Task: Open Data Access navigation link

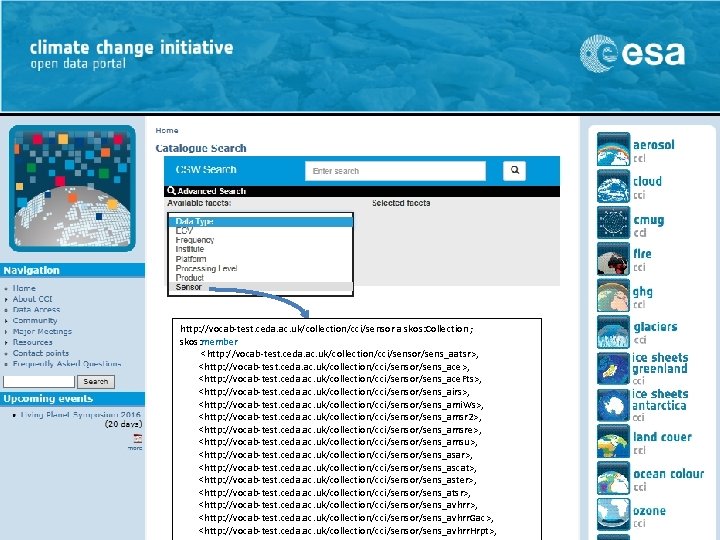Action: (36, 309)
